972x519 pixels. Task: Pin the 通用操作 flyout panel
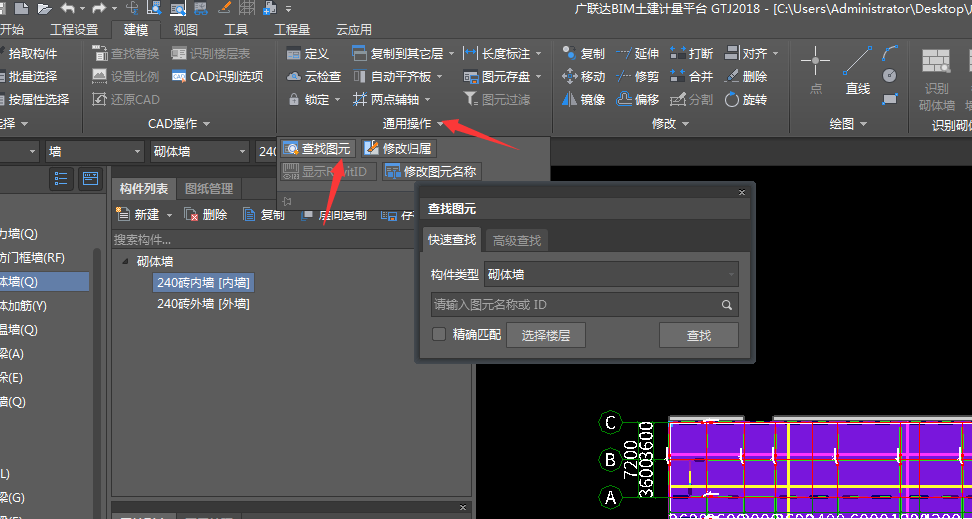pos(286,201)
